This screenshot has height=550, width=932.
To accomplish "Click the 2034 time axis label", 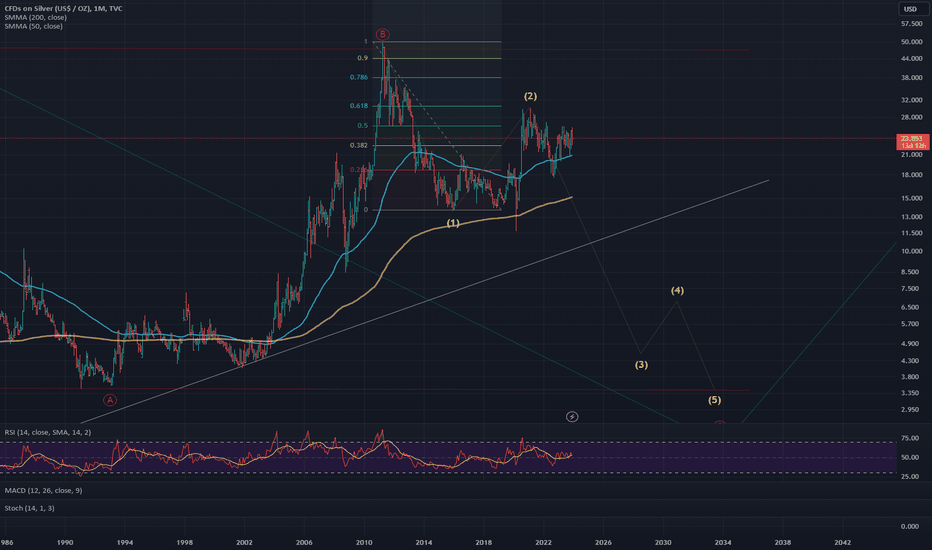I will tap(723, 542).
